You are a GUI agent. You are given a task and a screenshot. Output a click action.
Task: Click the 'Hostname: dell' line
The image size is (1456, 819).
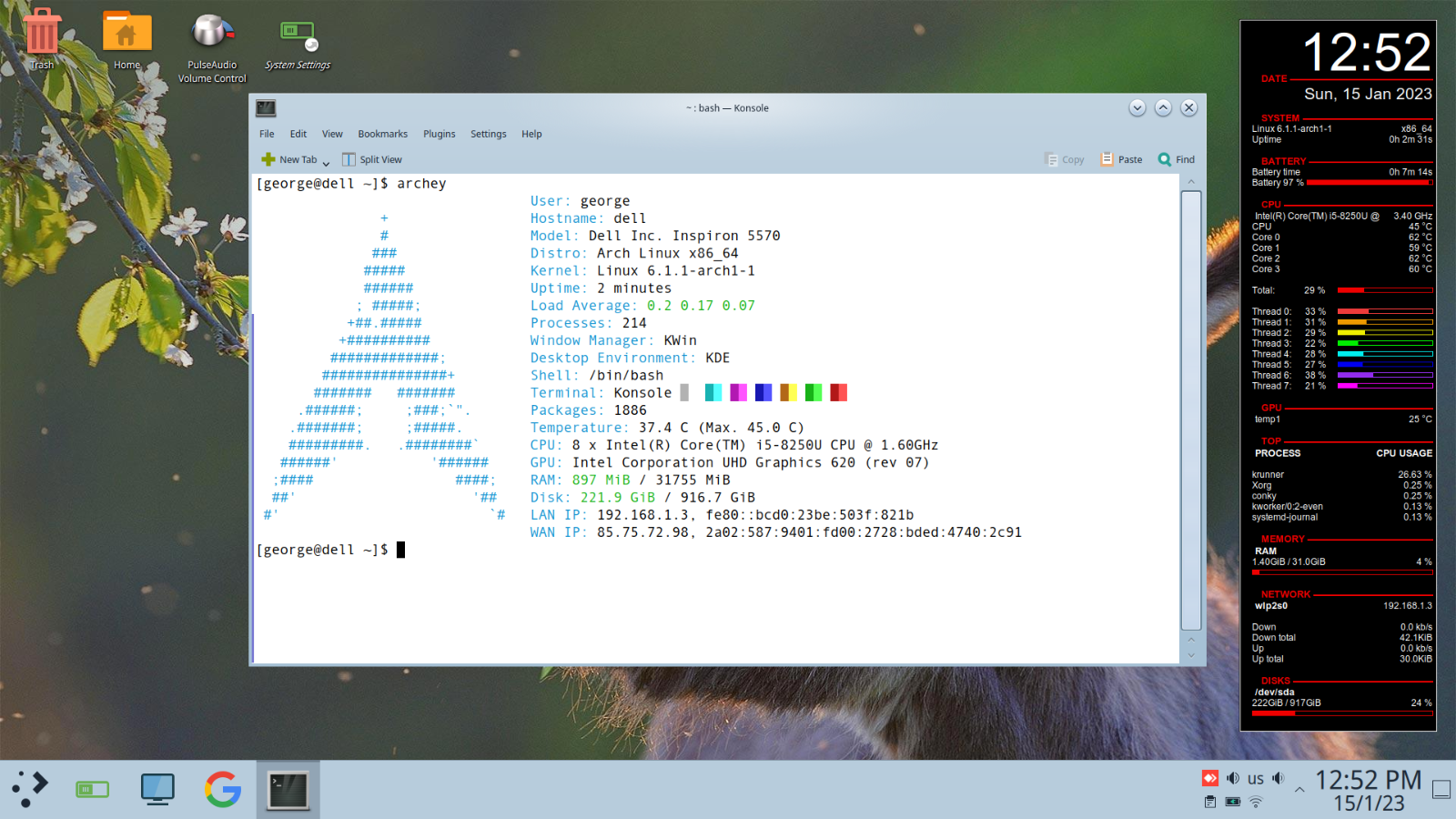pos(588,218)
